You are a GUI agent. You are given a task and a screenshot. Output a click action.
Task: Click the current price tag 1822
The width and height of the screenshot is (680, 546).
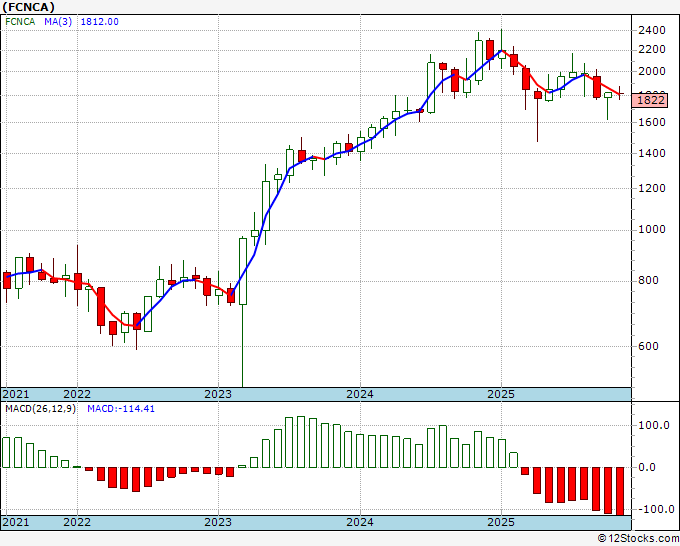point(651,100)
